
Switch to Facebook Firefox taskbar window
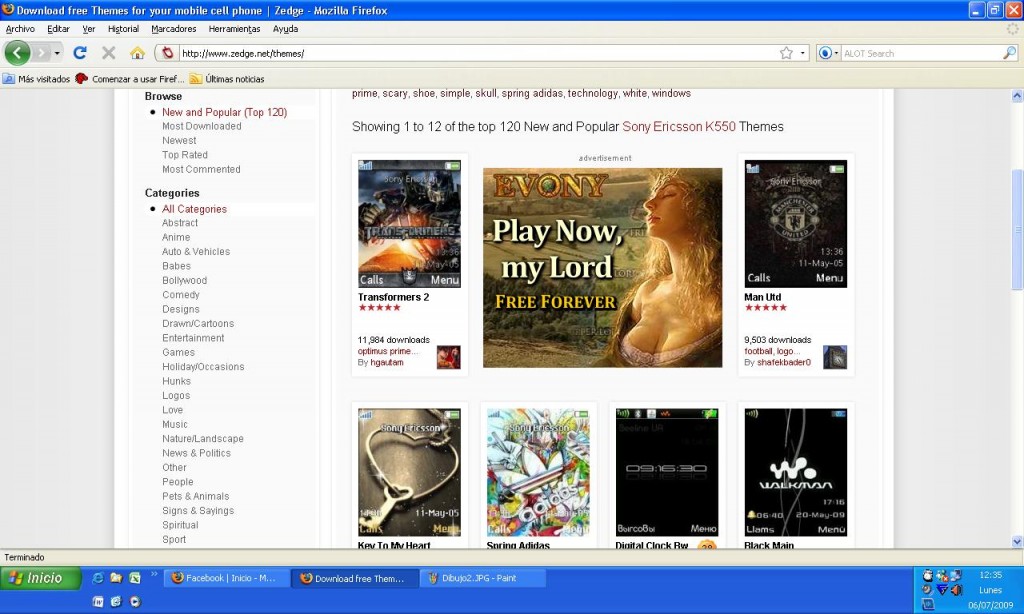coord(225,578)
